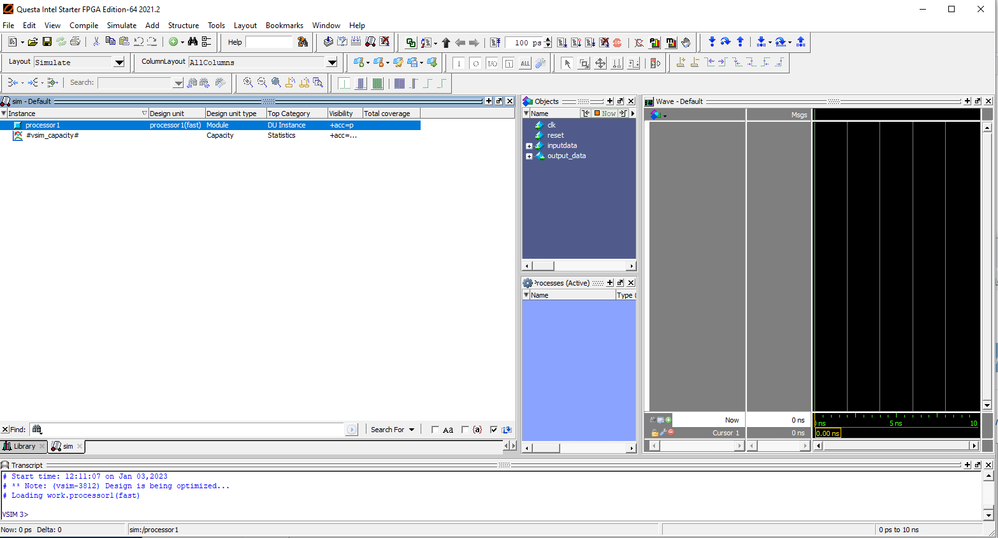Expand the inputdata signal in Objects
998x538 pixels.
pos(529,146)
